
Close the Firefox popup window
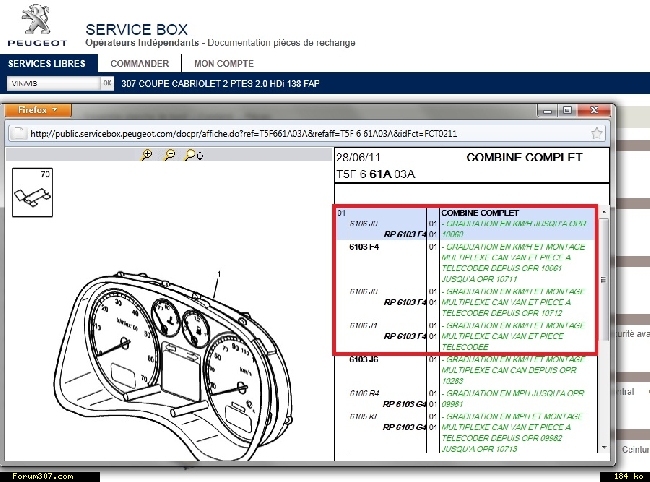594,110
